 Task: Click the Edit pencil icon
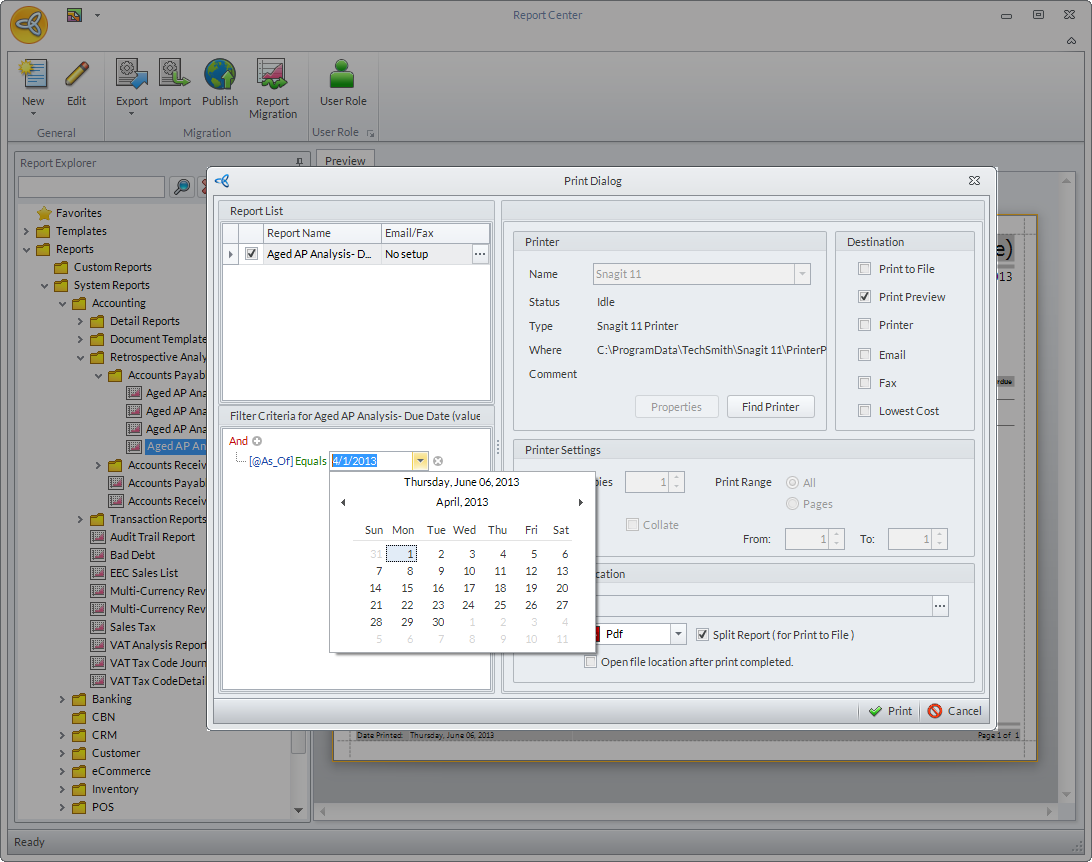[x=77, y=77]
